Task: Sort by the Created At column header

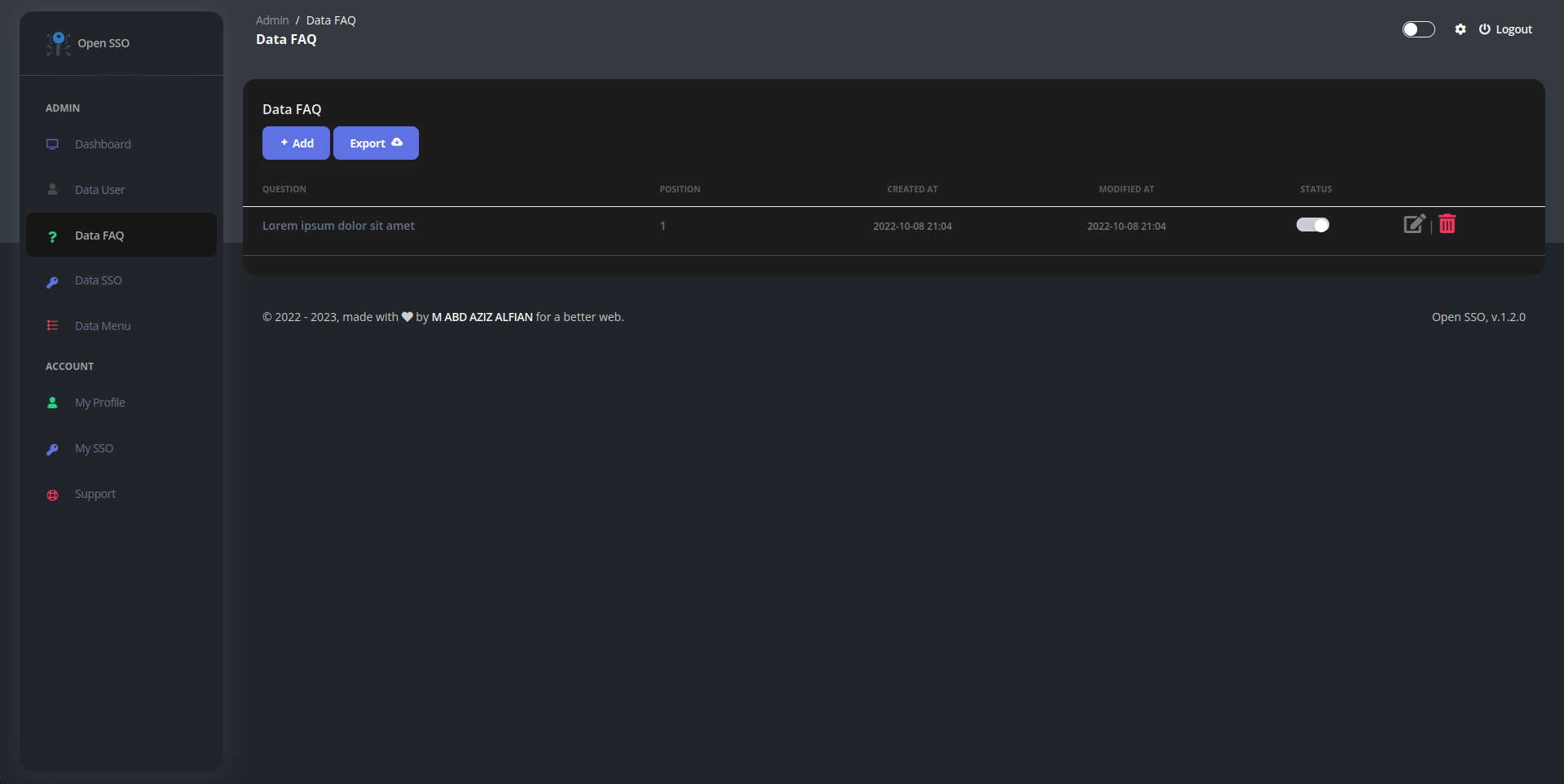Action: 913,189
